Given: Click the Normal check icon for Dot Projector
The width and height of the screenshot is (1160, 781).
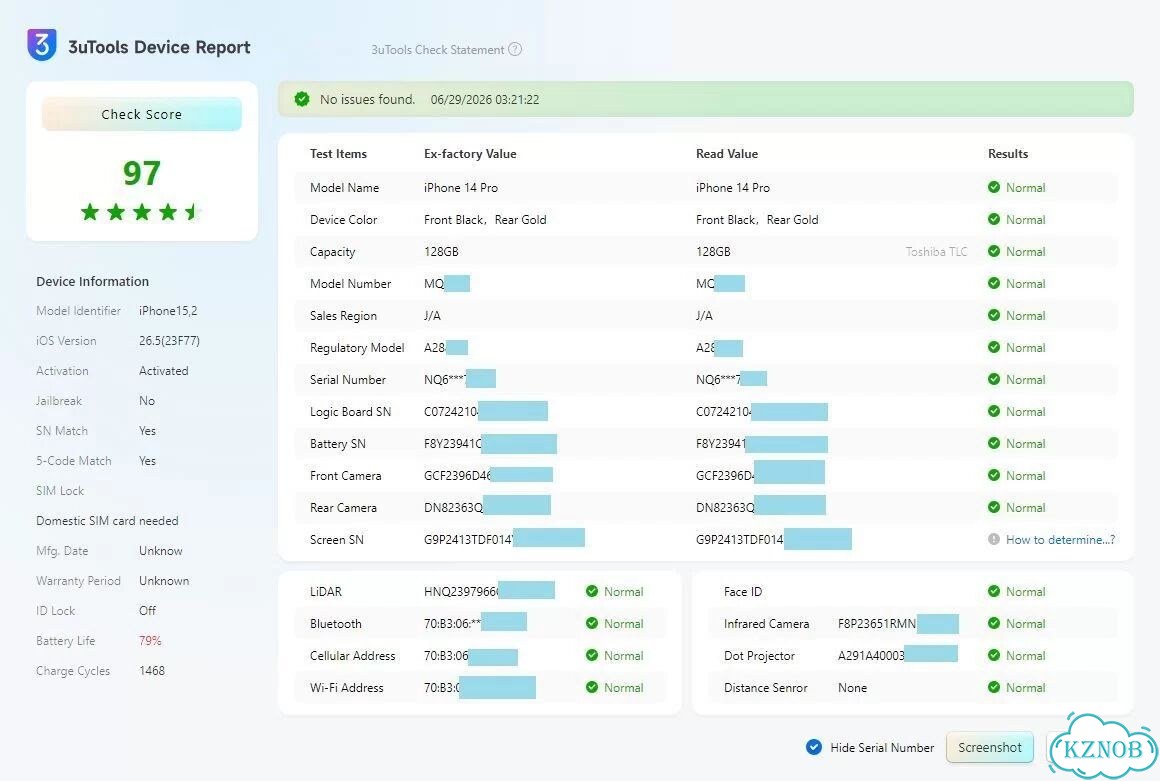Looking at the screenshot, I should coord(994,655).
